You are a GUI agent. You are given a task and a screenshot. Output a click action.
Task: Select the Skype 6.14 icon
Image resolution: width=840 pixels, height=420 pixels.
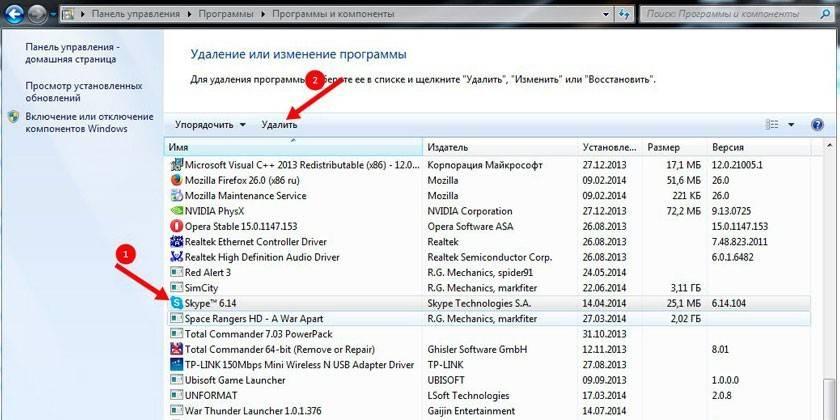tap(177, 302)
